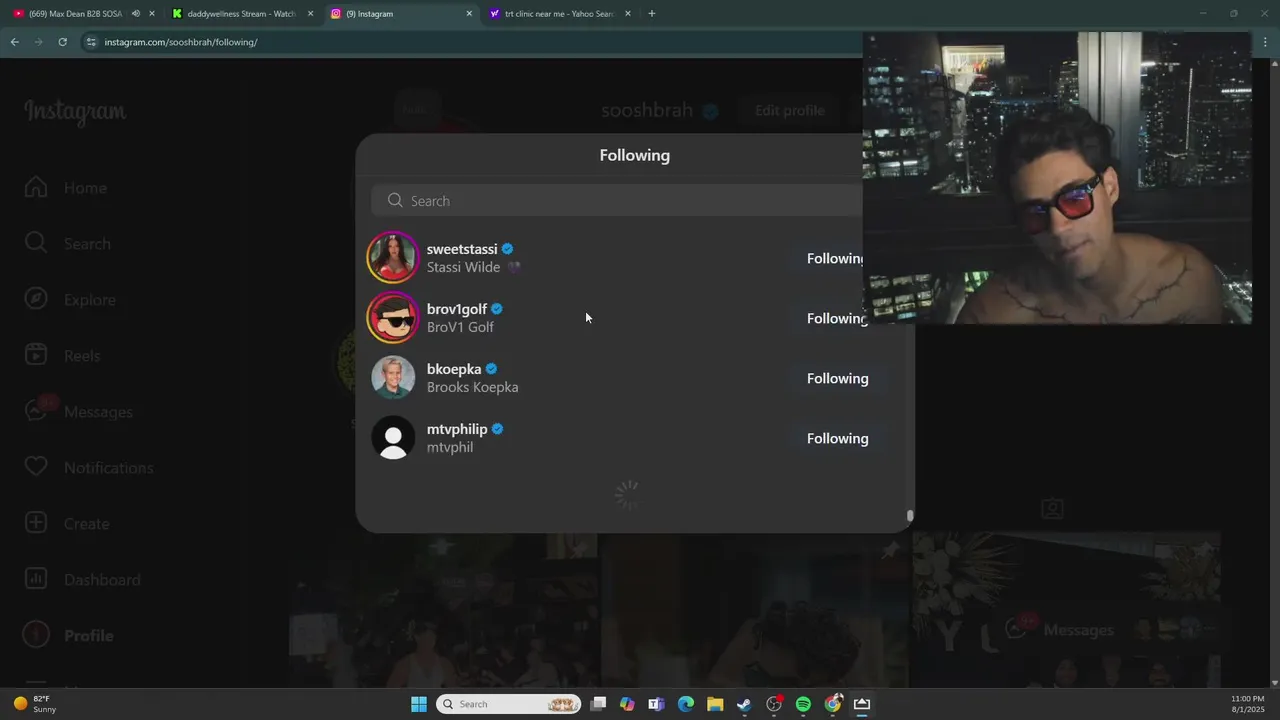This screenshot has width=1280, height=720.
Task: Click the mtvphilip default avatar
Action: [393, 438]
